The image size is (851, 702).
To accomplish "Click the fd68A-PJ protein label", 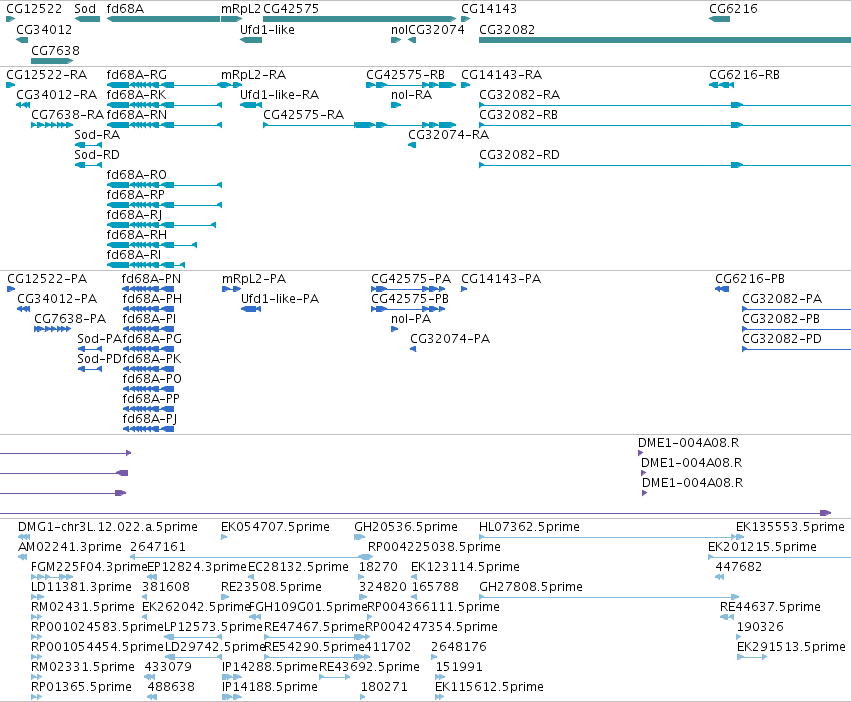I will pyautogui.click(x=150, y=419).
